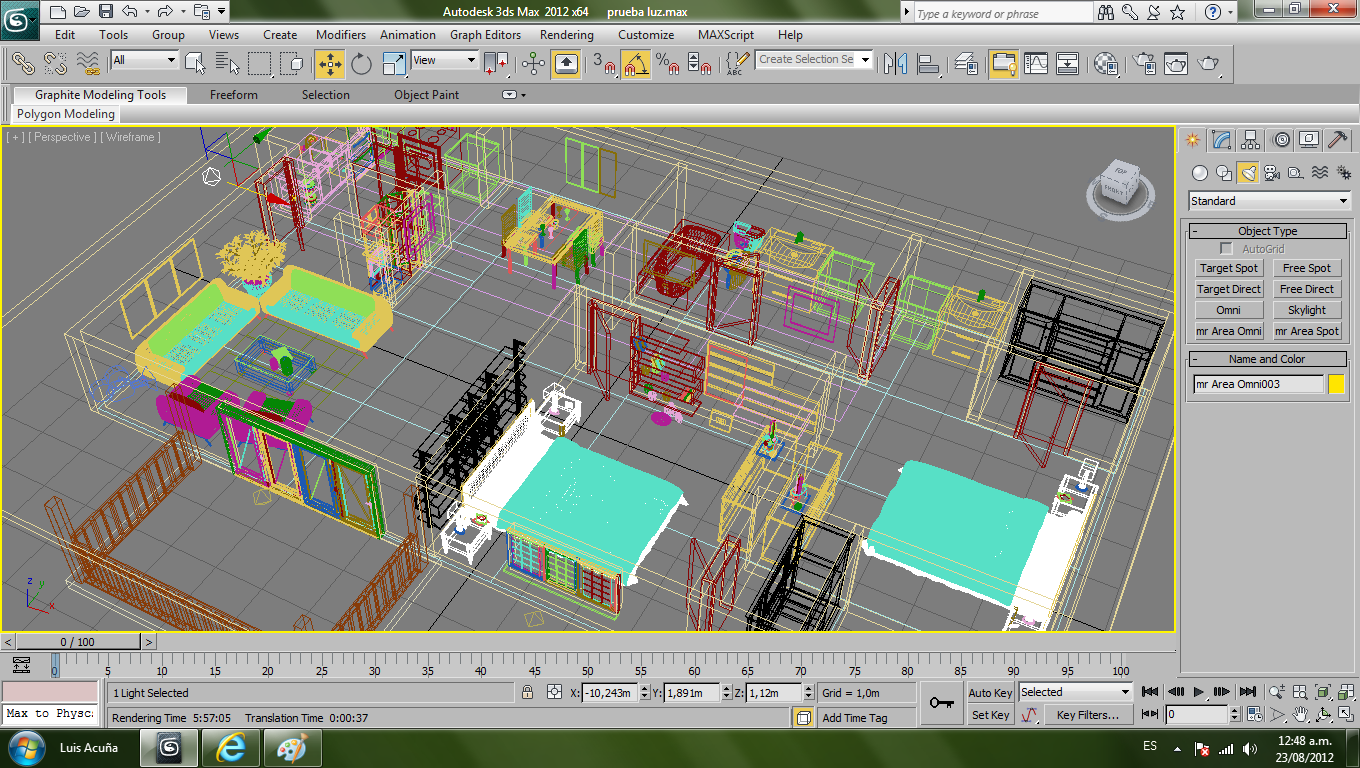Toggle the Angle Snap button
Screen dimensions: 1360x768
click(636, 64)
